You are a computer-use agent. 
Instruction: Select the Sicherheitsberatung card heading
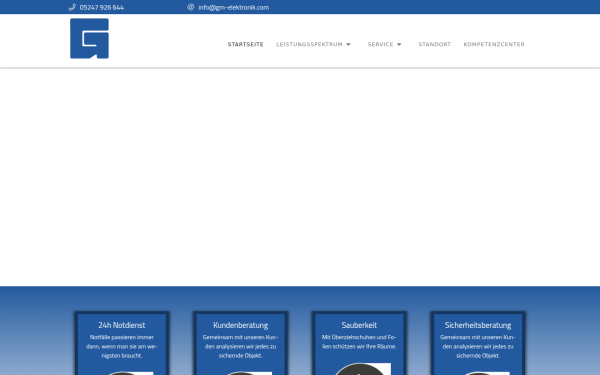(x=478, y=325)
